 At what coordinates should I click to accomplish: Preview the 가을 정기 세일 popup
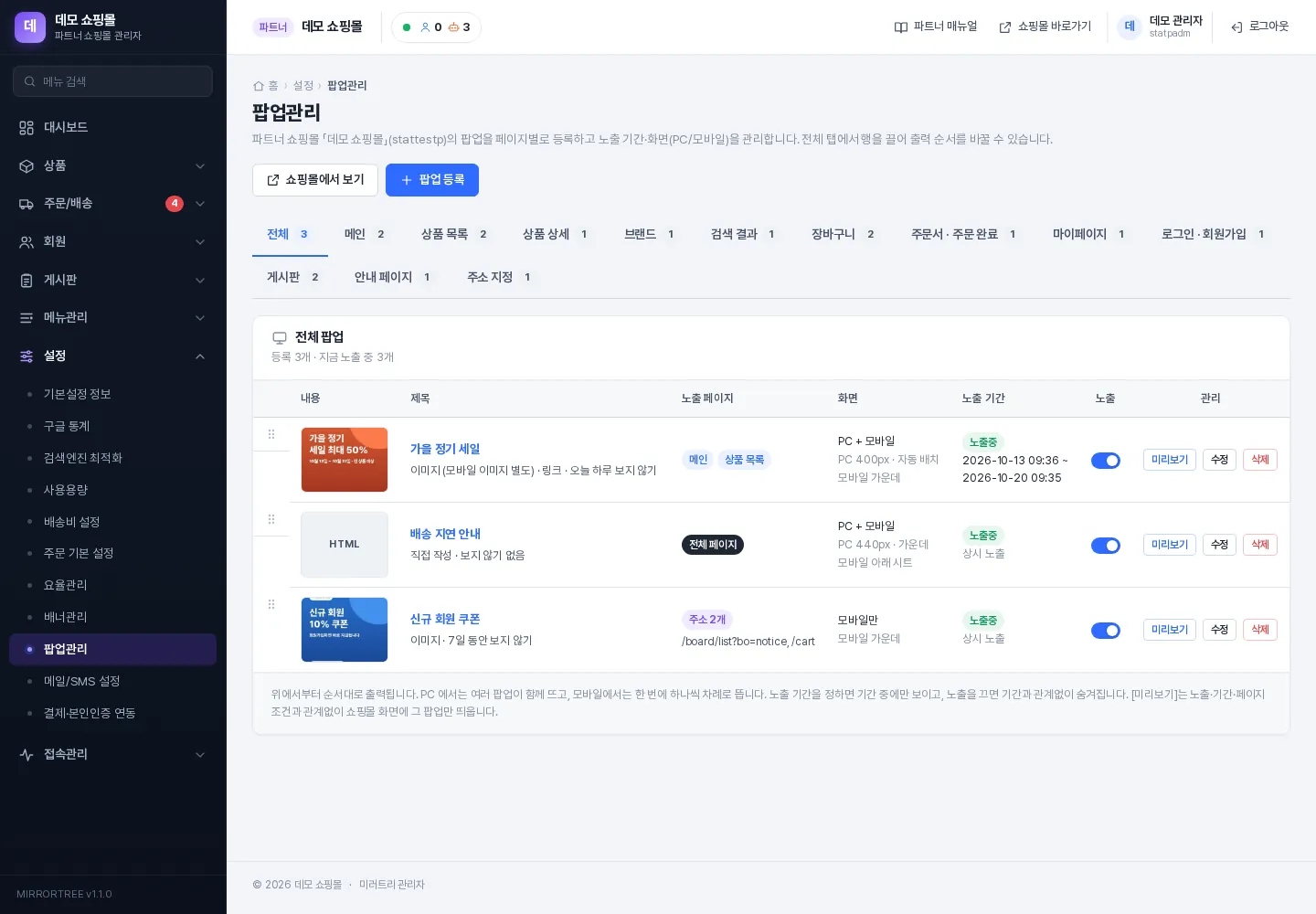pos(1170,460)
